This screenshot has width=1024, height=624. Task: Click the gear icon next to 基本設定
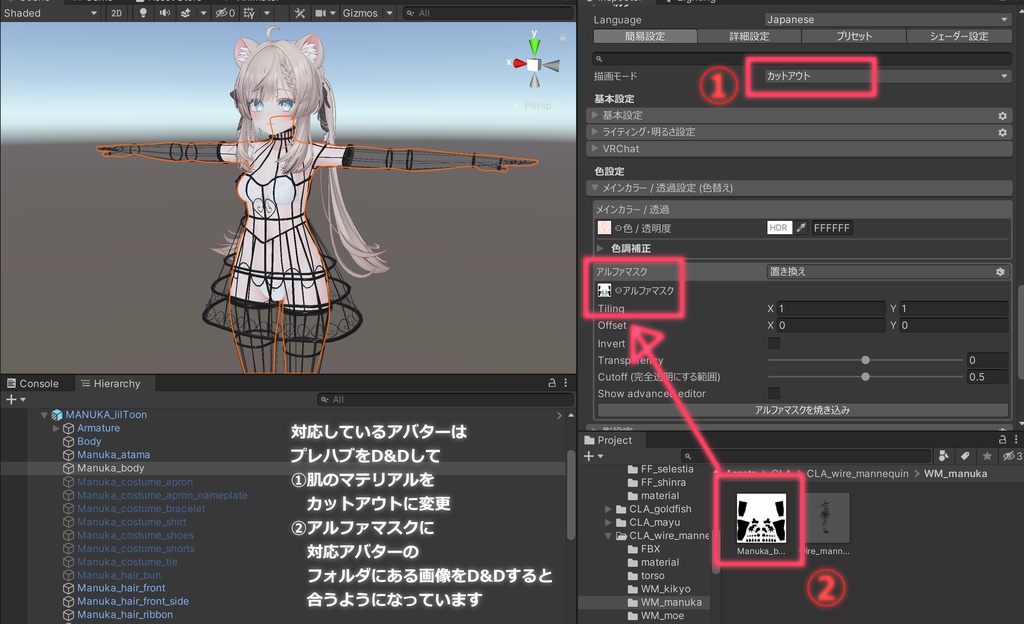(1002, 115)
